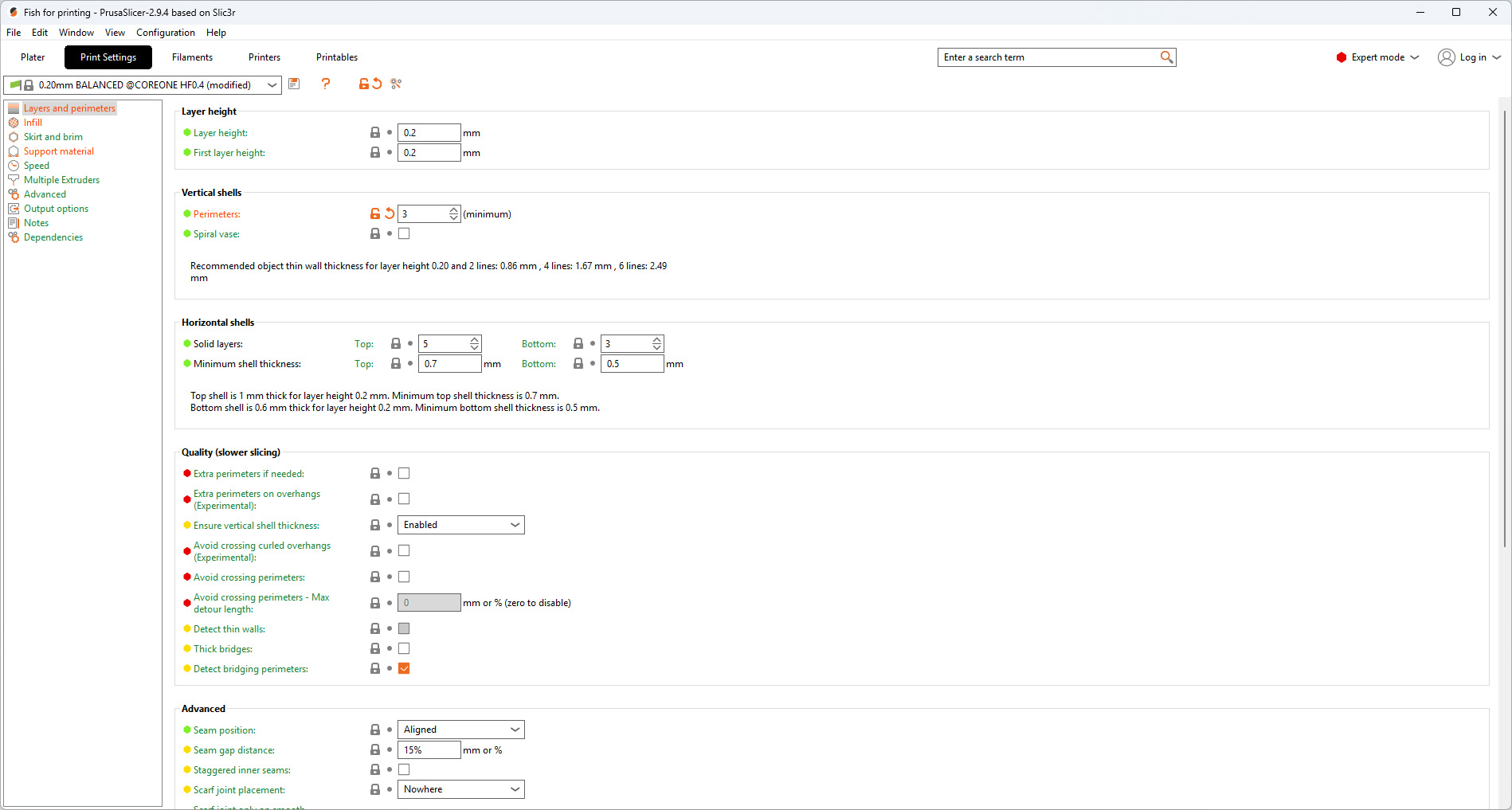The image size is (1512, 810).
Task: Enable the Spiral vase checkbox
Action: point(404,233)
